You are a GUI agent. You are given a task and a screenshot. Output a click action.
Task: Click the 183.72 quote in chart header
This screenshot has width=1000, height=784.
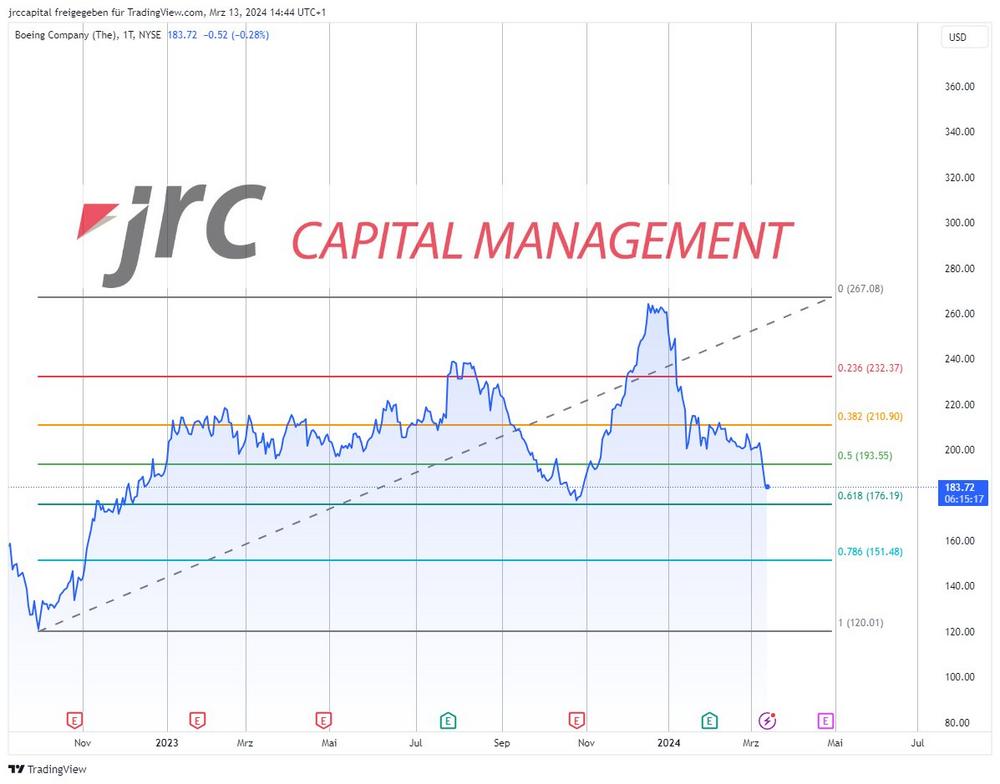[182, 35]
